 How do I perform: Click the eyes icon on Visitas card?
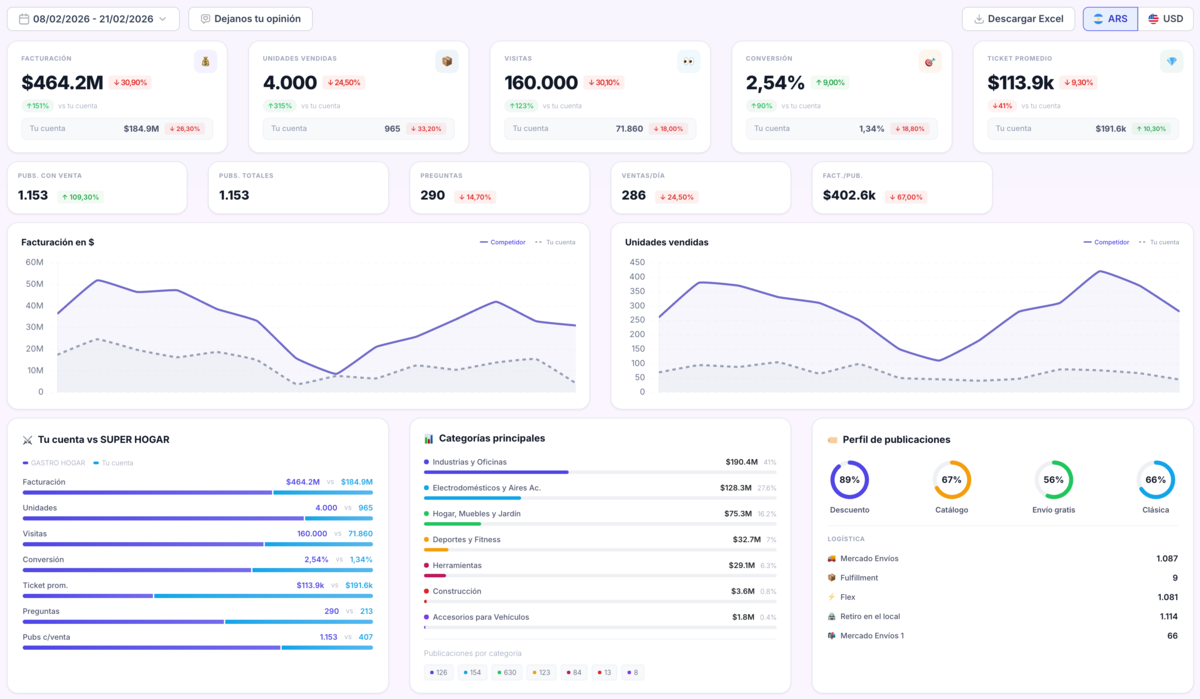point(688,62)
